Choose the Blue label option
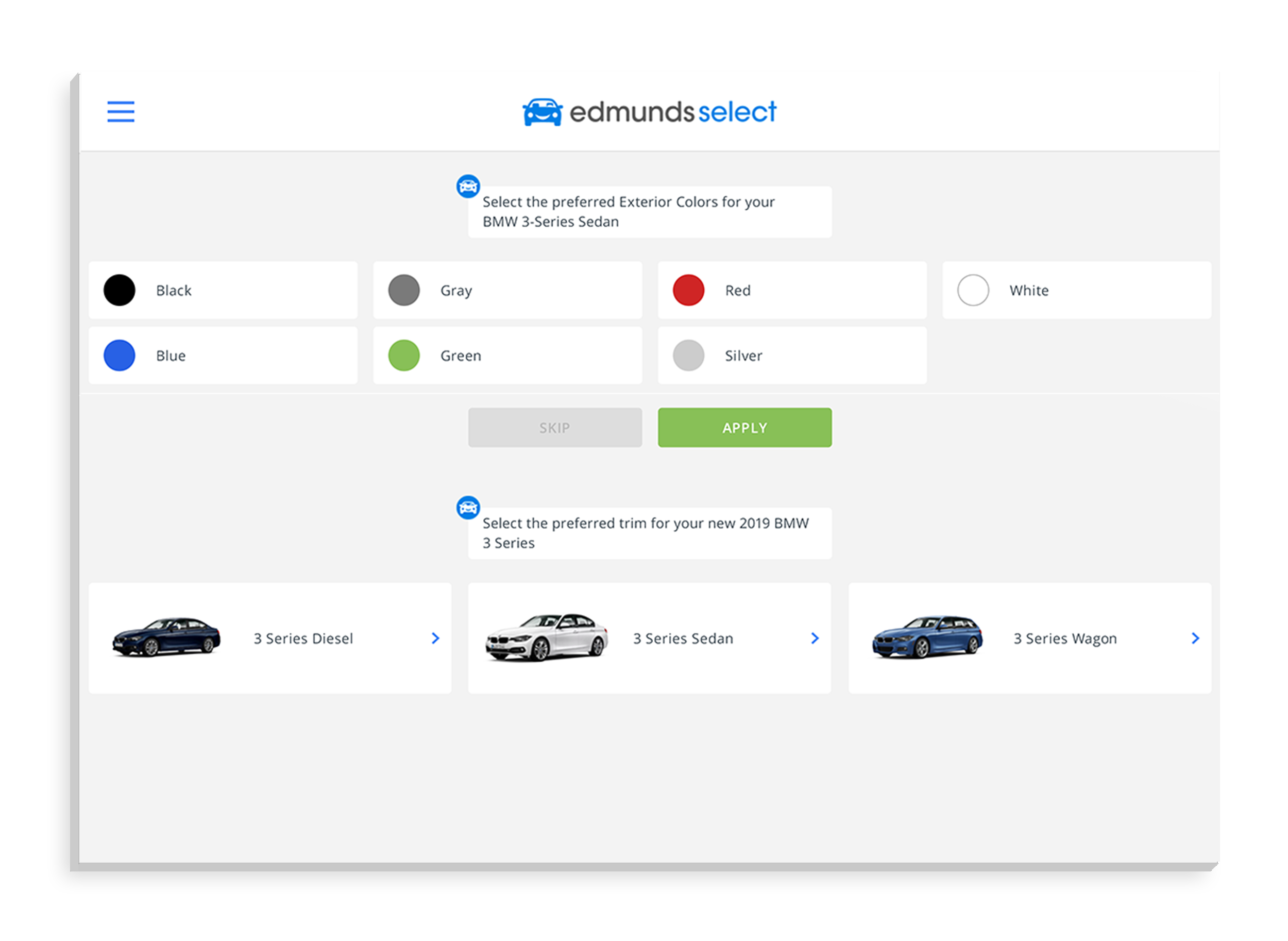This screenshot has height=941, width=1288. coord(171,356)
